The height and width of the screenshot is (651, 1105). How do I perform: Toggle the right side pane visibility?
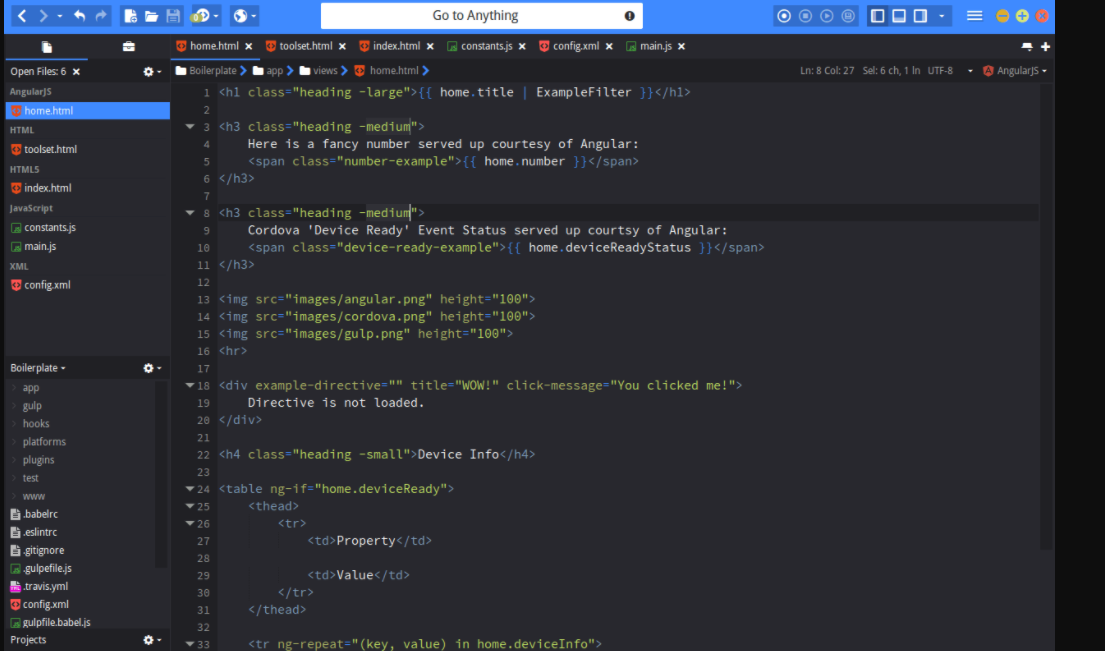click(919, 16)
